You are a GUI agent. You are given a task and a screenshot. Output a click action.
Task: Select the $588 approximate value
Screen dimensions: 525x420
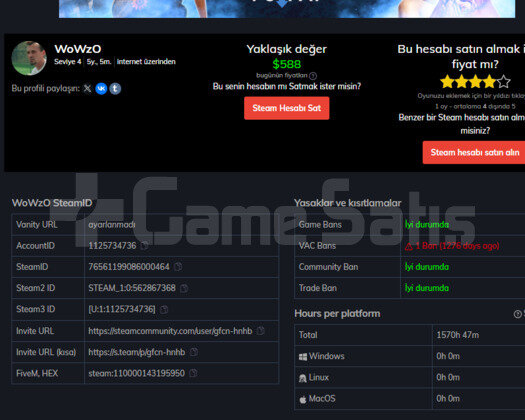pyautogui.click(x=287, y=64)
